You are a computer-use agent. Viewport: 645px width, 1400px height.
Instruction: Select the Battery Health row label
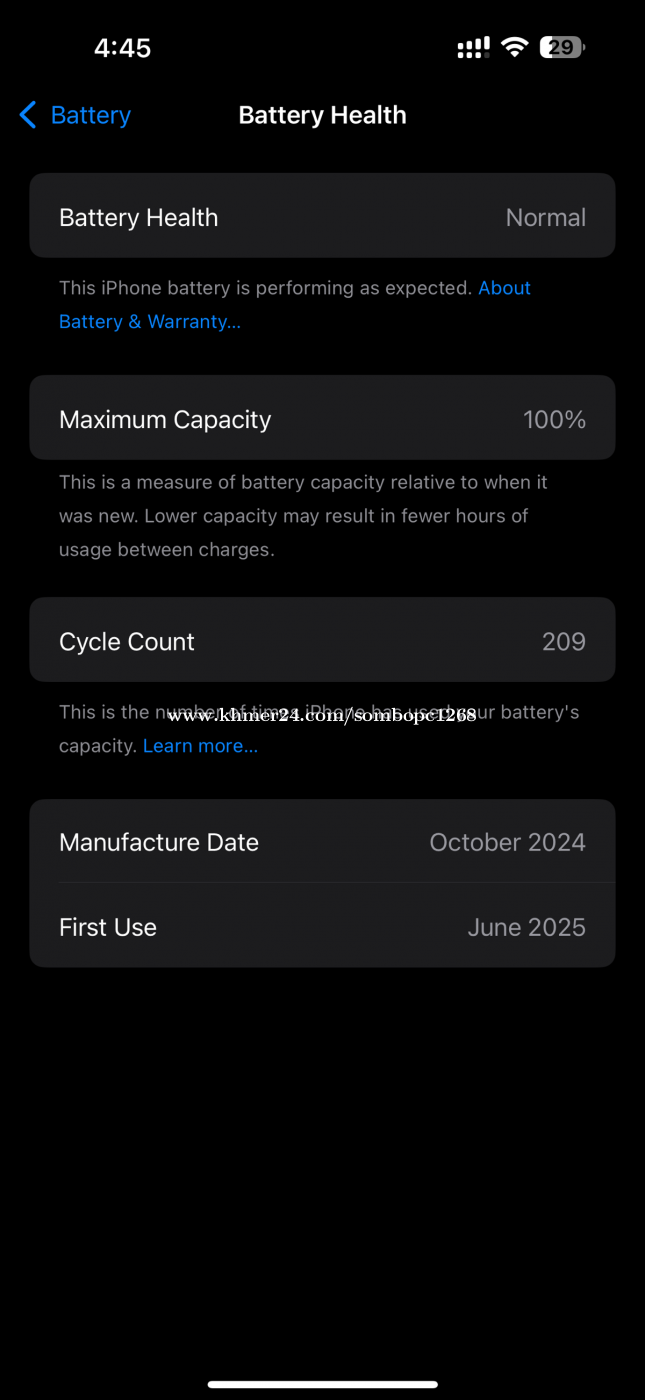click(138, 217)
